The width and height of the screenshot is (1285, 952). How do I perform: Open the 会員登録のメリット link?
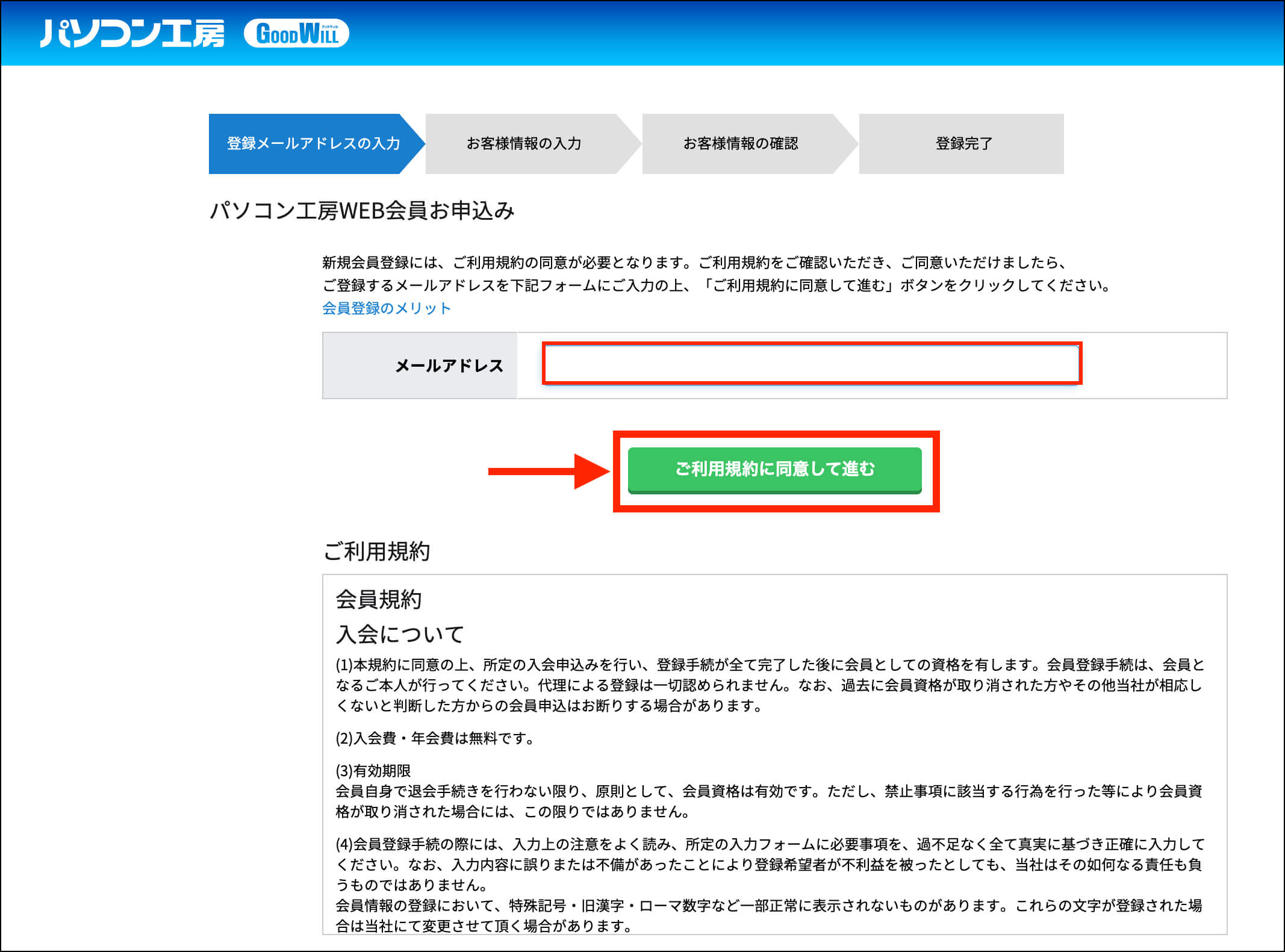[x=387, y=308]
